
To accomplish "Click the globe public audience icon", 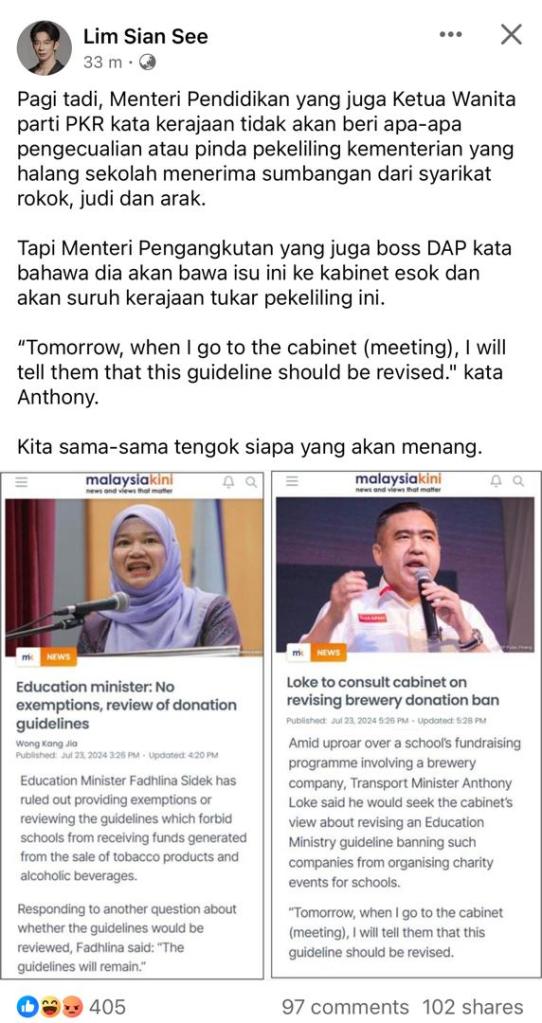I will [148, 63].
